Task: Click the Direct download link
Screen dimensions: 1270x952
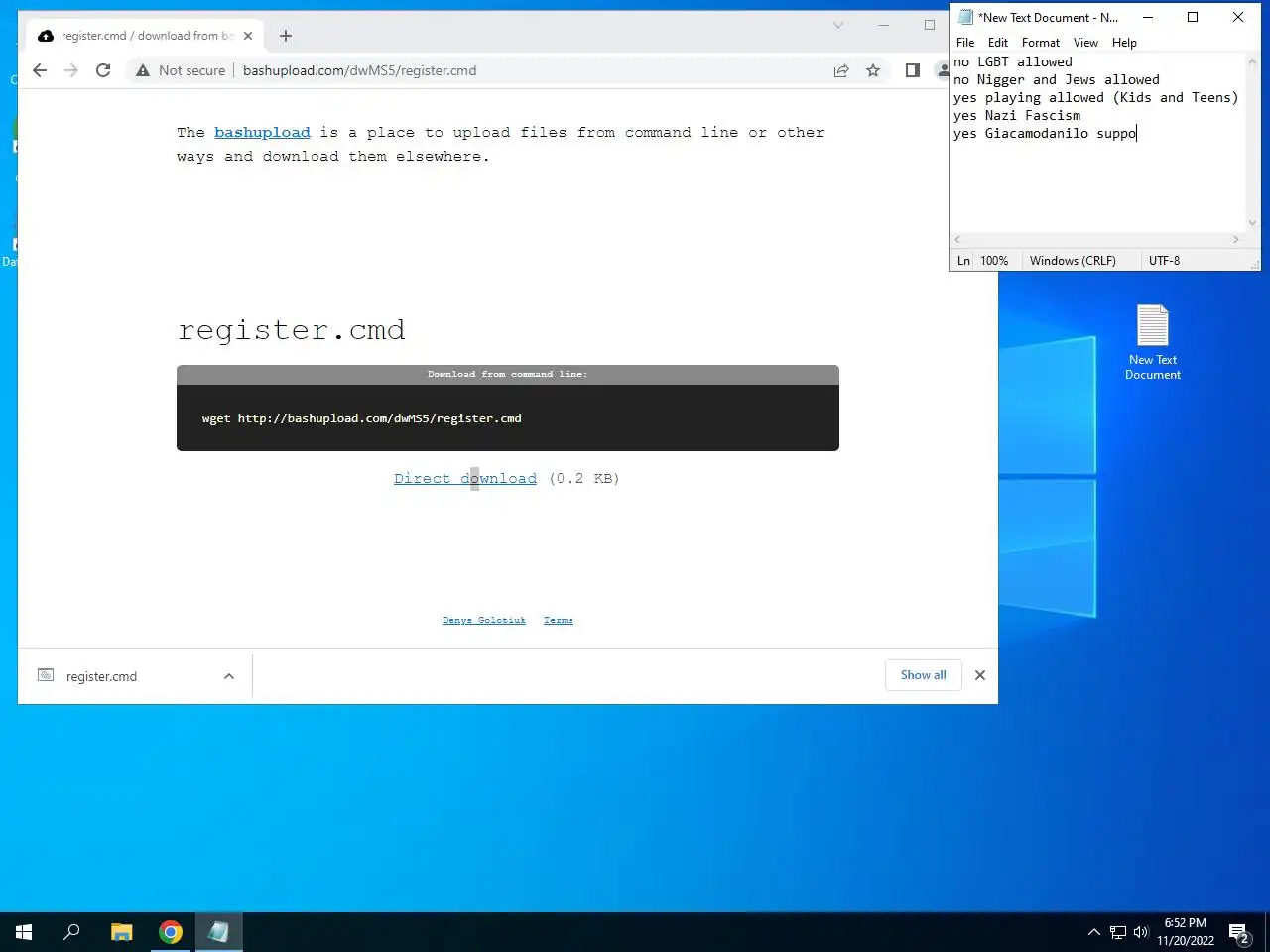Action: click(x=465, y=478)
